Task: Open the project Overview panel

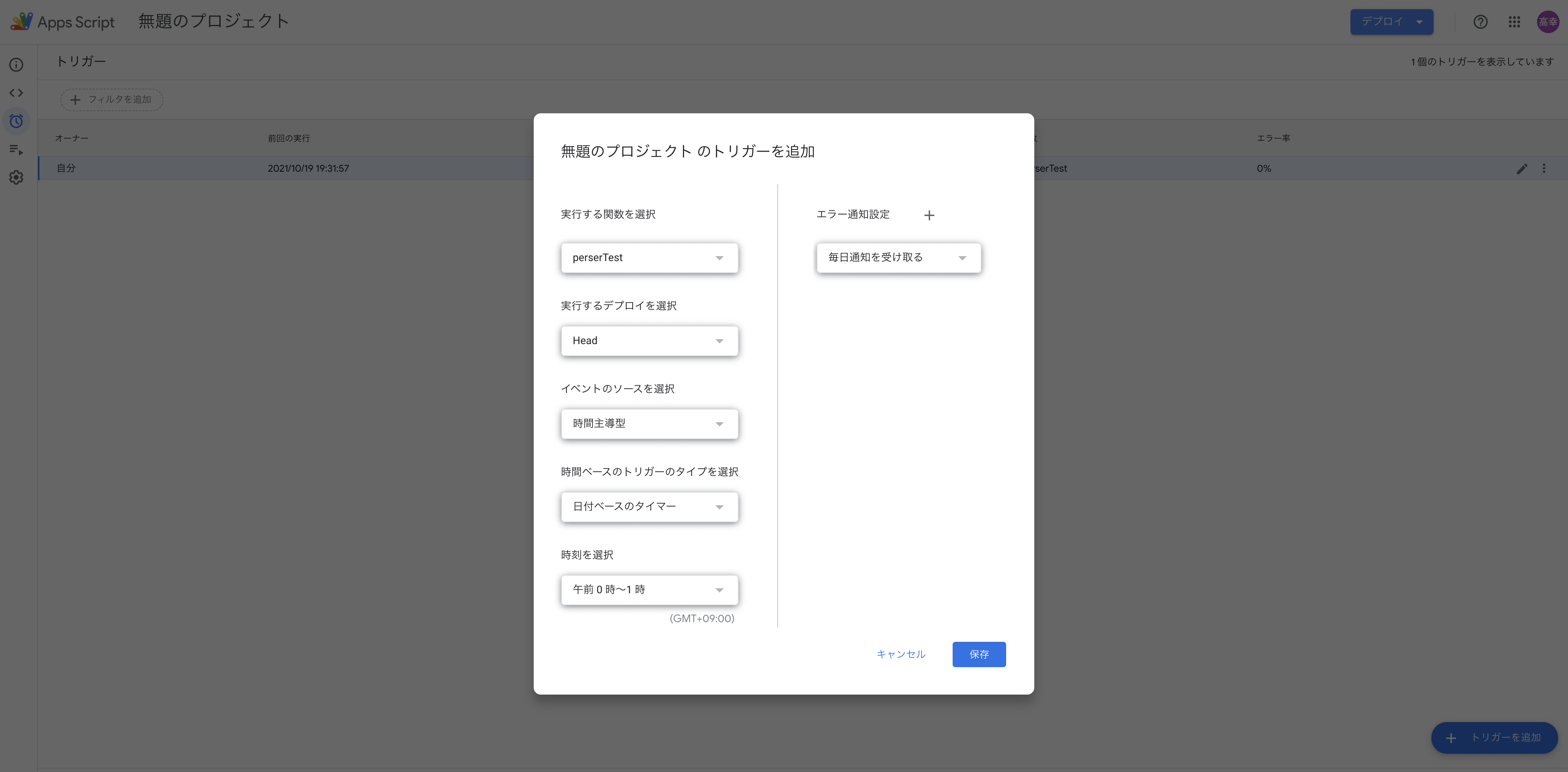Action: 16,64
